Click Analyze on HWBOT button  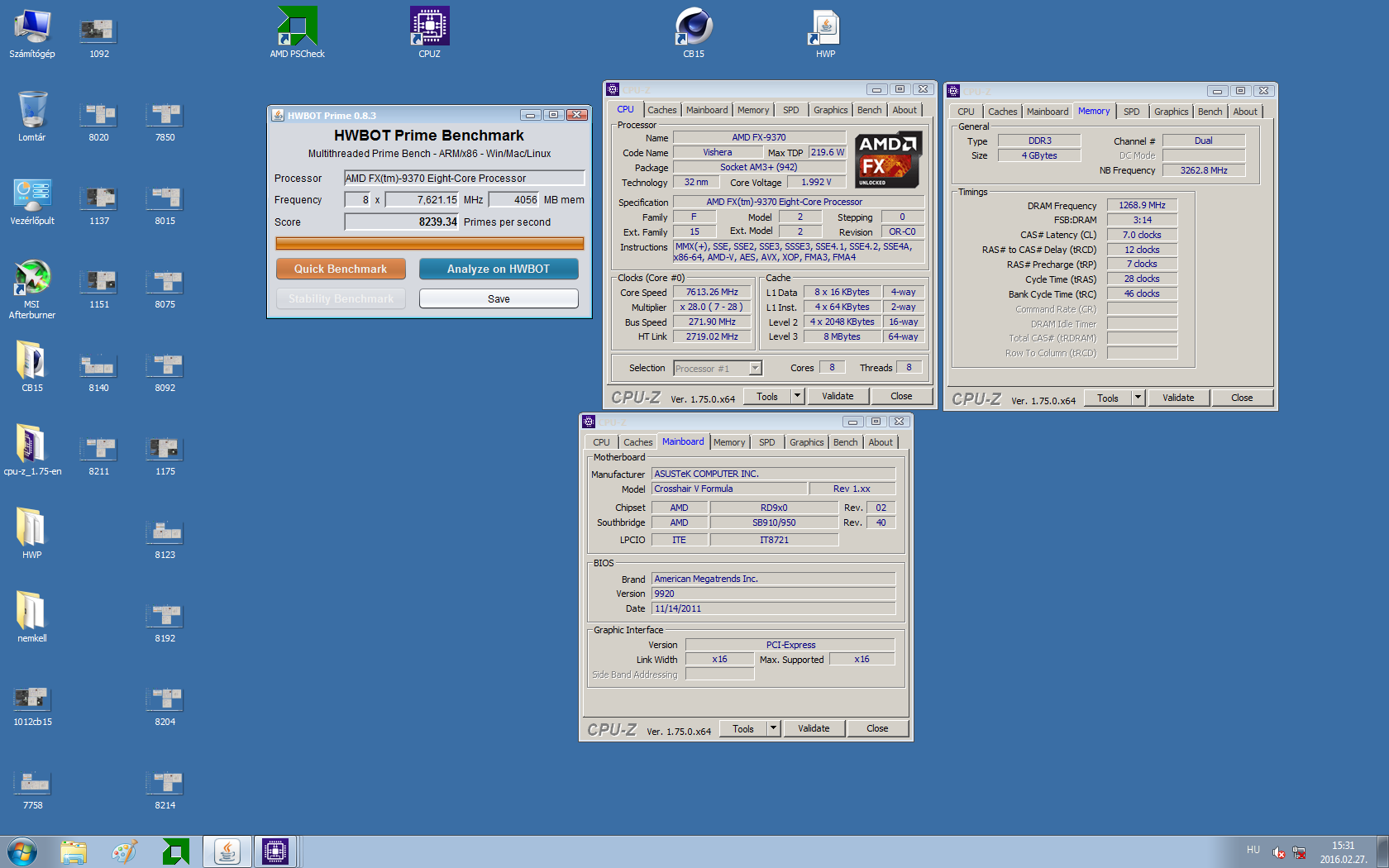[499, 269]
